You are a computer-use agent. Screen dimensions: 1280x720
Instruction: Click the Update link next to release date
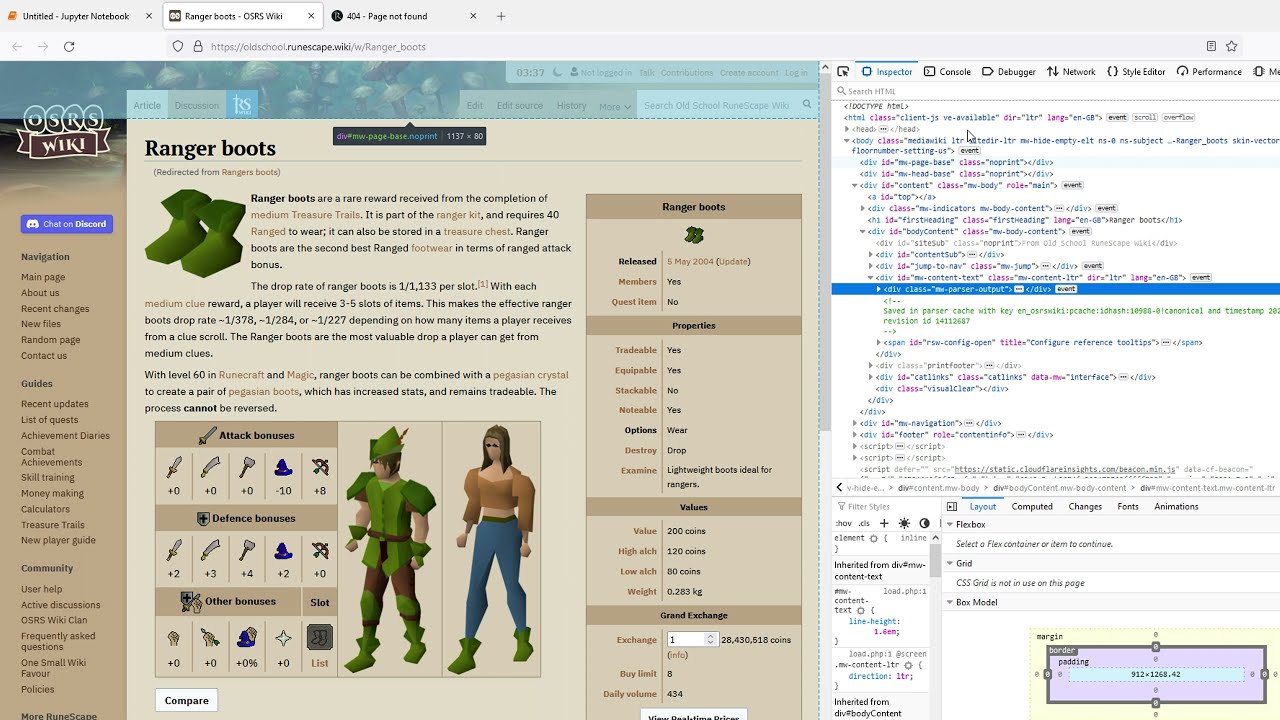pyautogui.click(x=733, y=262)
